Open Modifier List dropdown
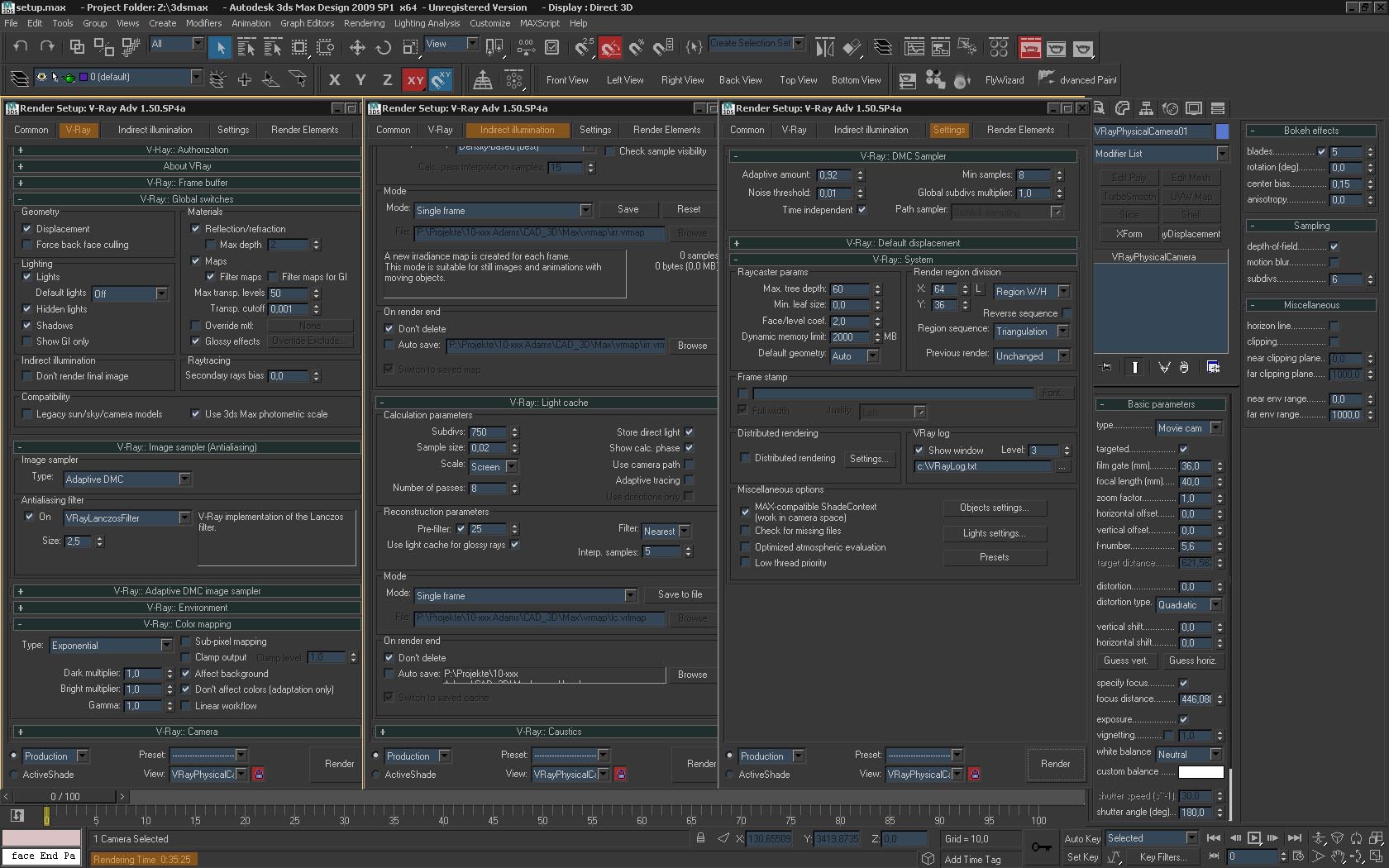The image size is (1389, 868). (x=1161, y=154)
